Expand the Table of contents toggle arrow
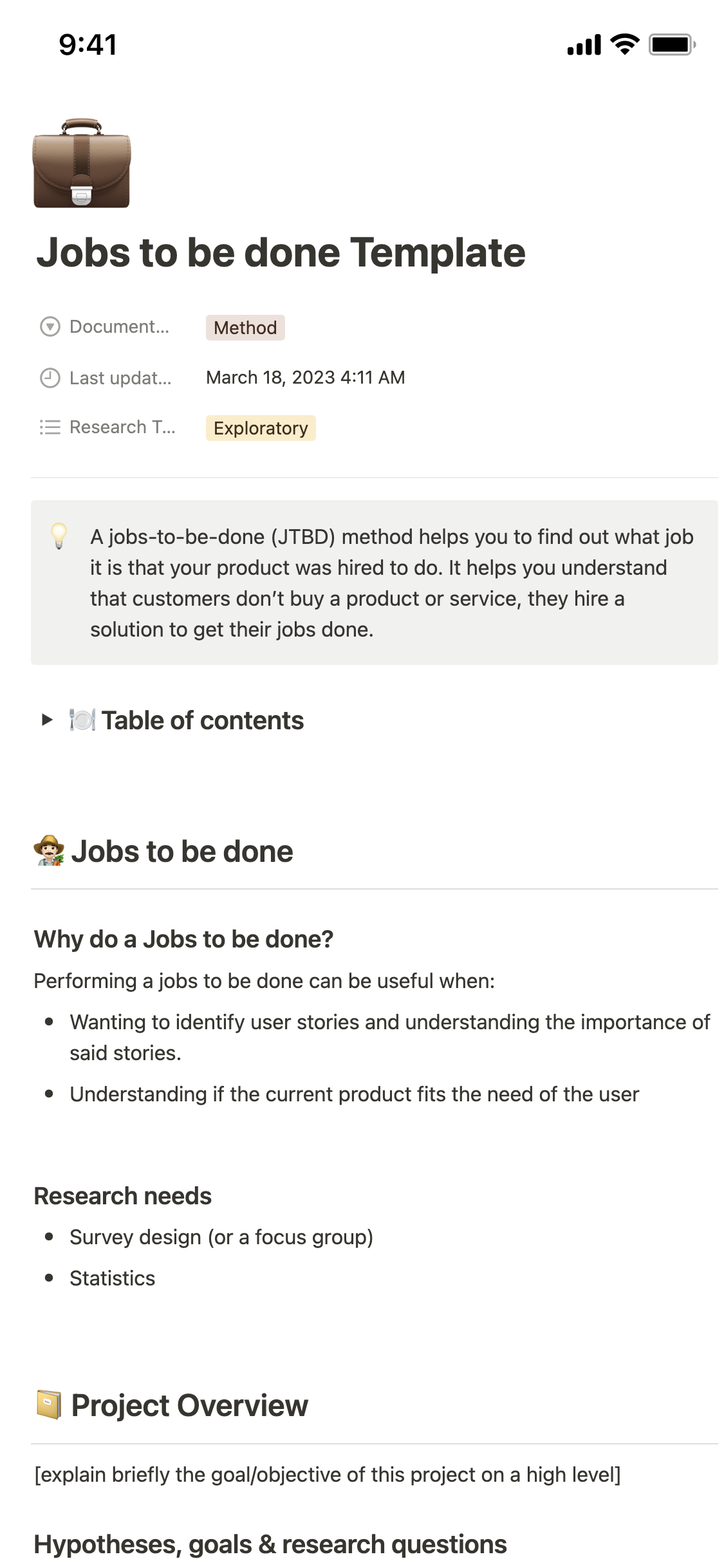The width and height of the screenshot is (724, 1568). click(47, 720)
